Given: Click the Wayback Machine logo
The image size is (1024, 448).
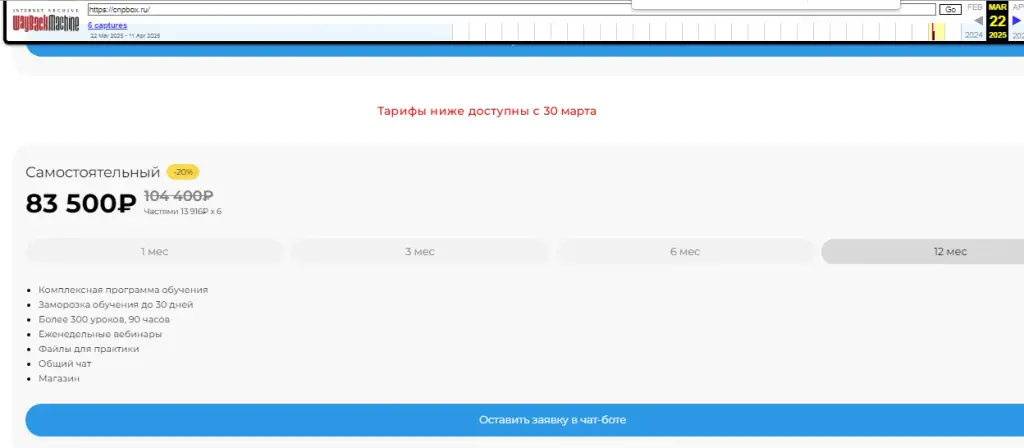Looking at the screenshot, I should coord(46,21).
